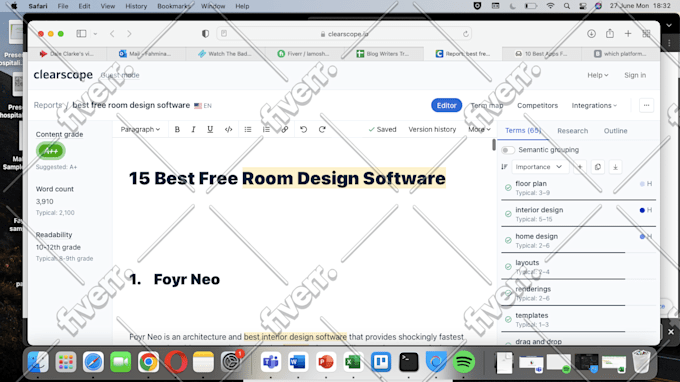Click the check circle for floor plan
The height and width of the screenshot is (382, 680).
(x=508, y=188)
